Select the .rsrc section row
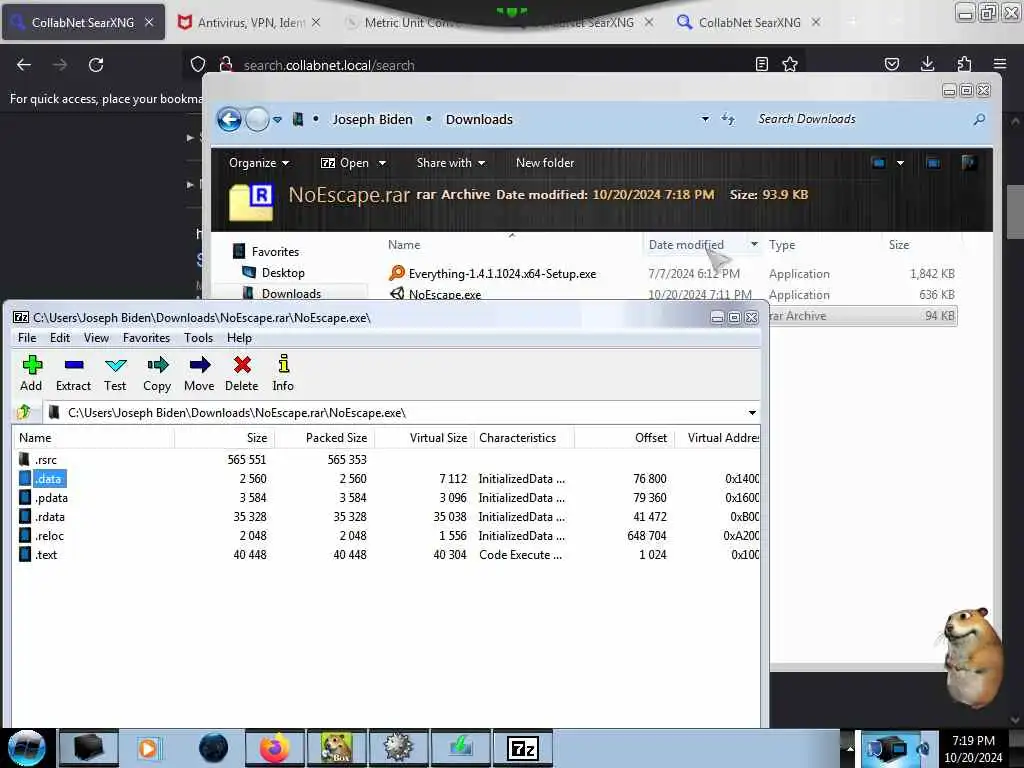This screenshot has width=1024, height=768. (385, 460)
